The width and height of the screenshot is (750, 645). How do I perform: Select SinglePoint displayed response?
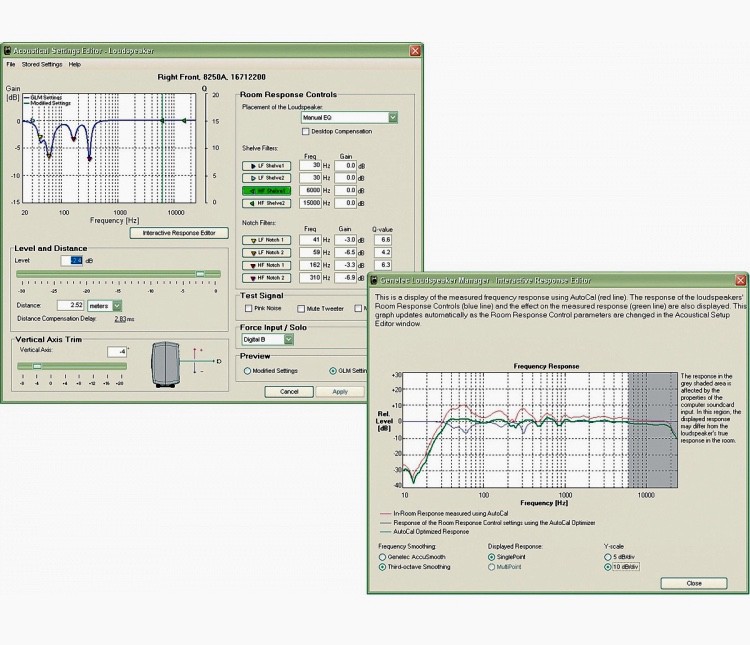[x=491, y=557]
